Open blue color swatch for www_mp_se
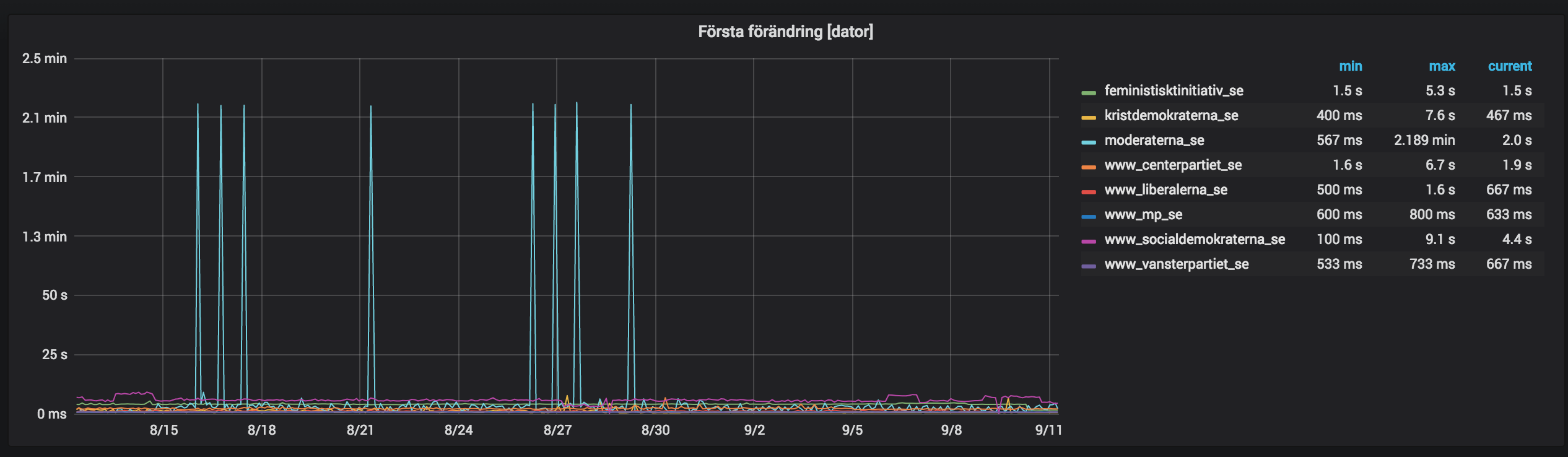The width and height of the screenshot is (1568, 457). 1089,217
